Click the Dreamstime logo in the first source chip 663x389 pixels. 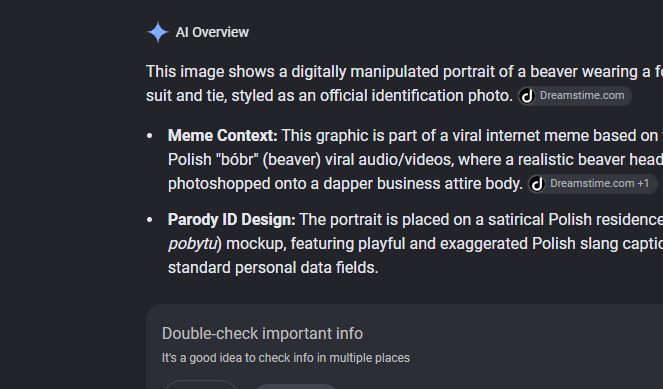527,96
